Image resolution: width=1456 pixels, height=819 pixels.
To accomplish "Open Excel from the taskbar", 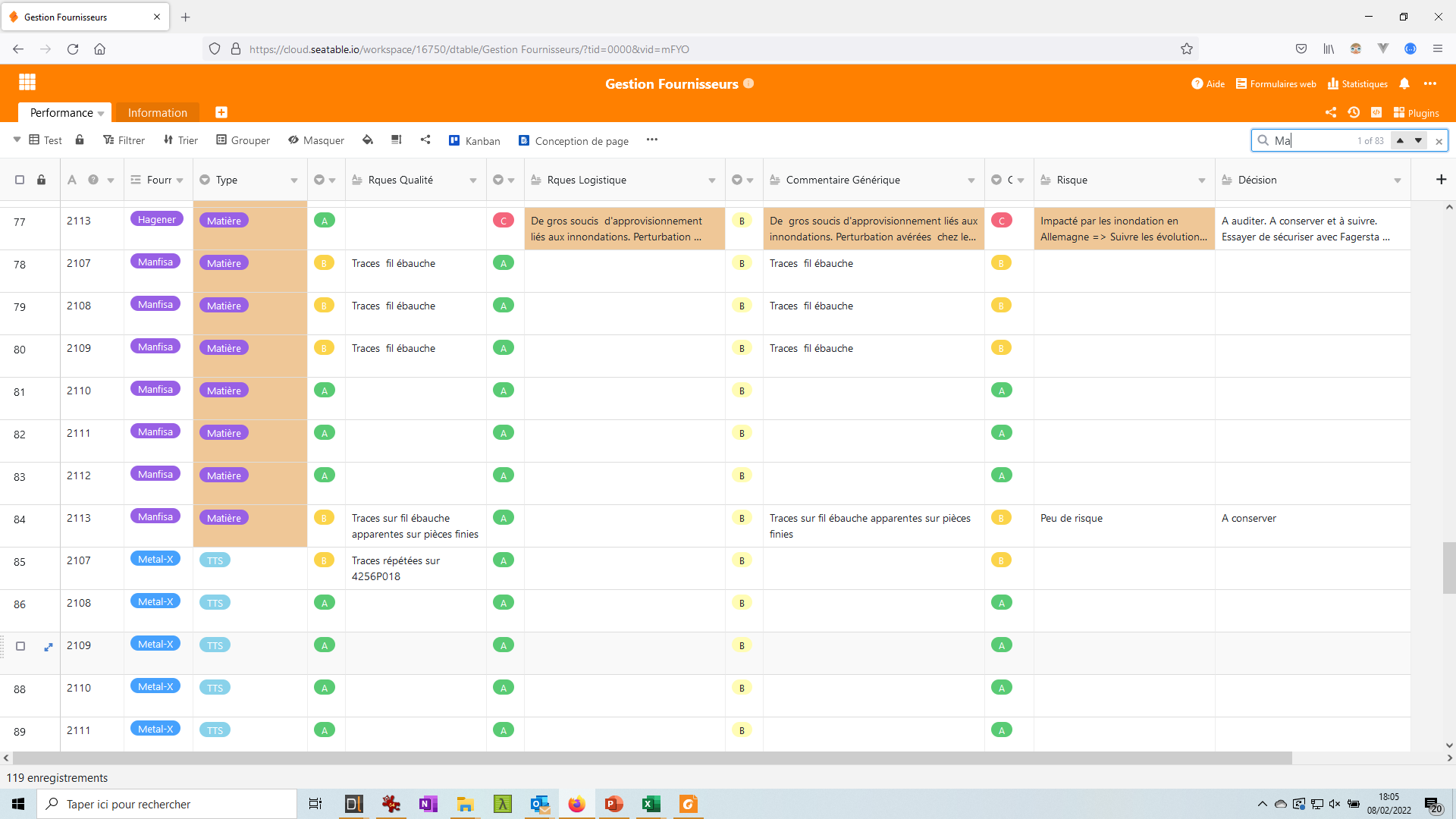I will pos(651,804).
